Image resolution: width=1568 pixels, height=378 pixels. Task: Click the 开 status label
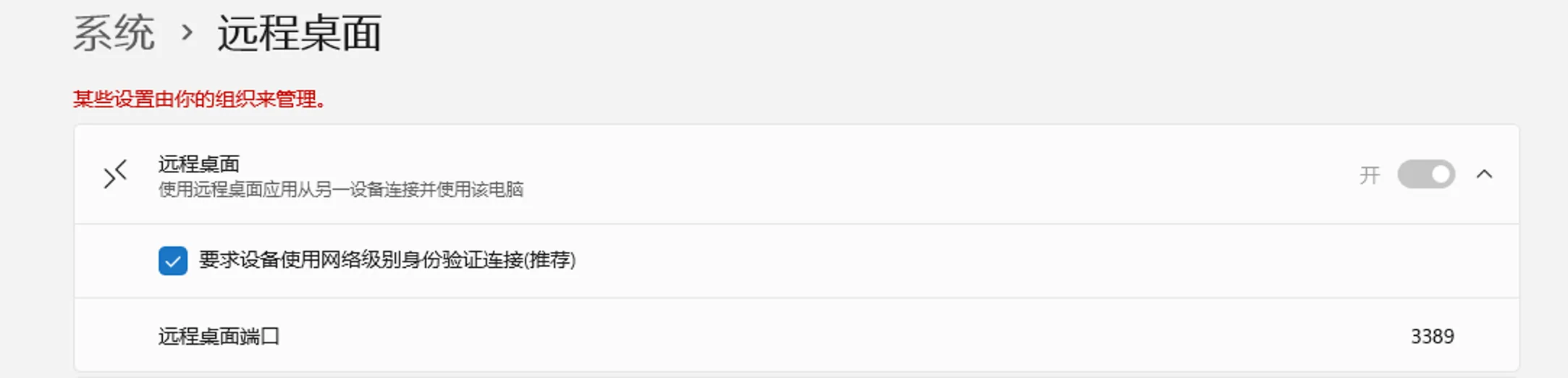1369,175
